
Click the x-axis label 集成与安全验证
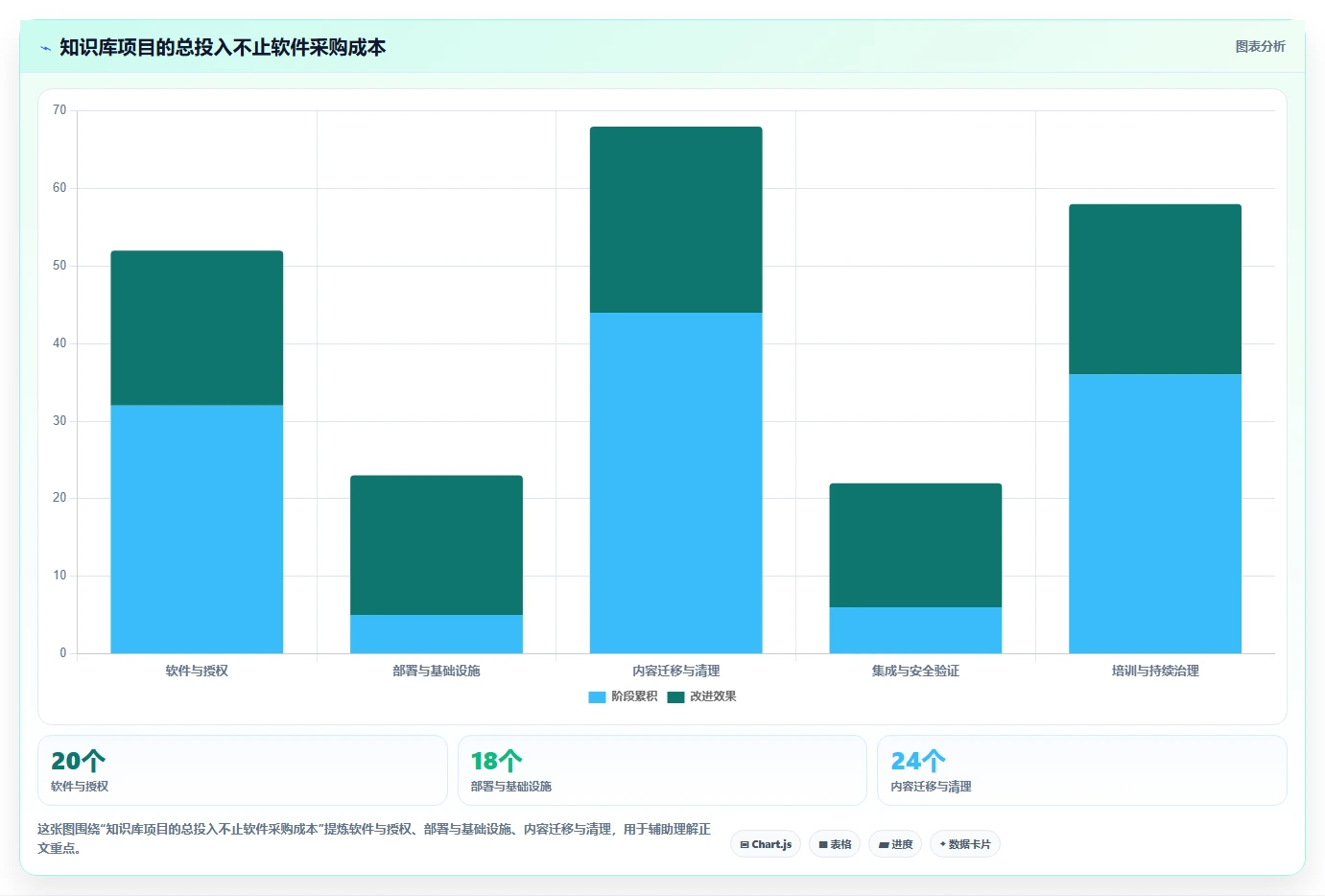[x=915, y=671]
